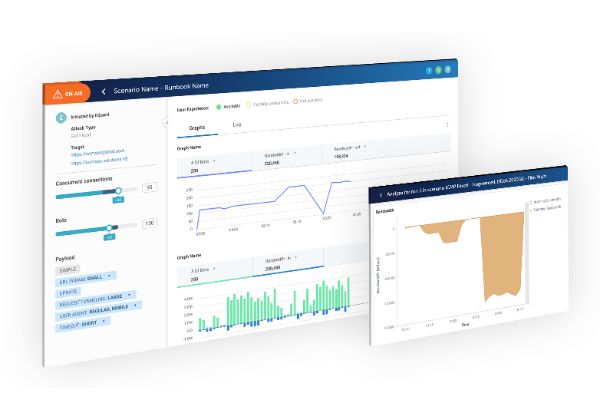Click the rightmost circle icon in header

[x=449, y=71]
